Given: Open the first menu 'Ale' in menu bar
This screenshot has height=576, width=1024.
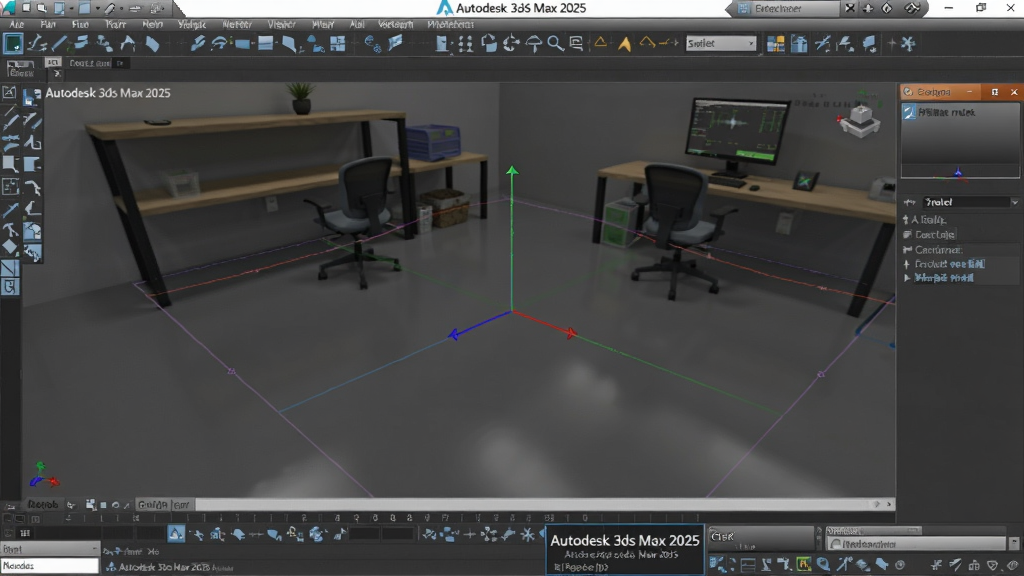Looking at the screenshot, I should [x=16, y=24].
